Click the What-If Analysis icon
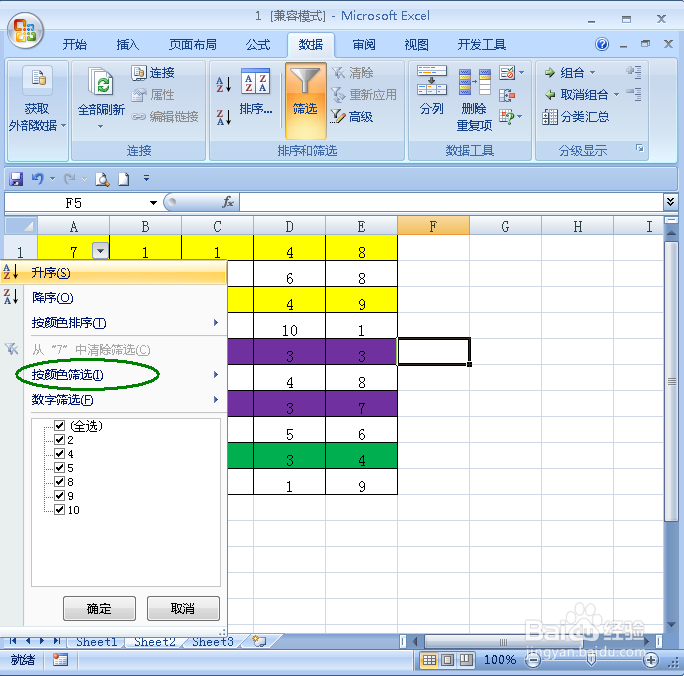 pos(506,116)
